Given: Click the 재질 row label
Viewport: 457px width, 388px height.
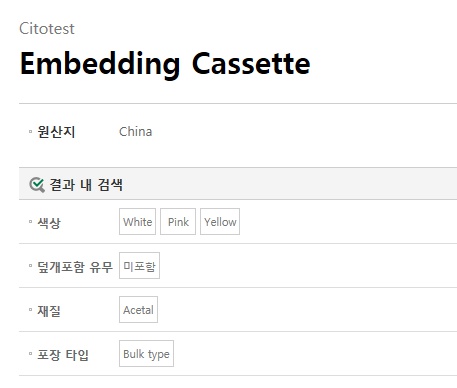Looking at the screenshot, I should (49, 311).
